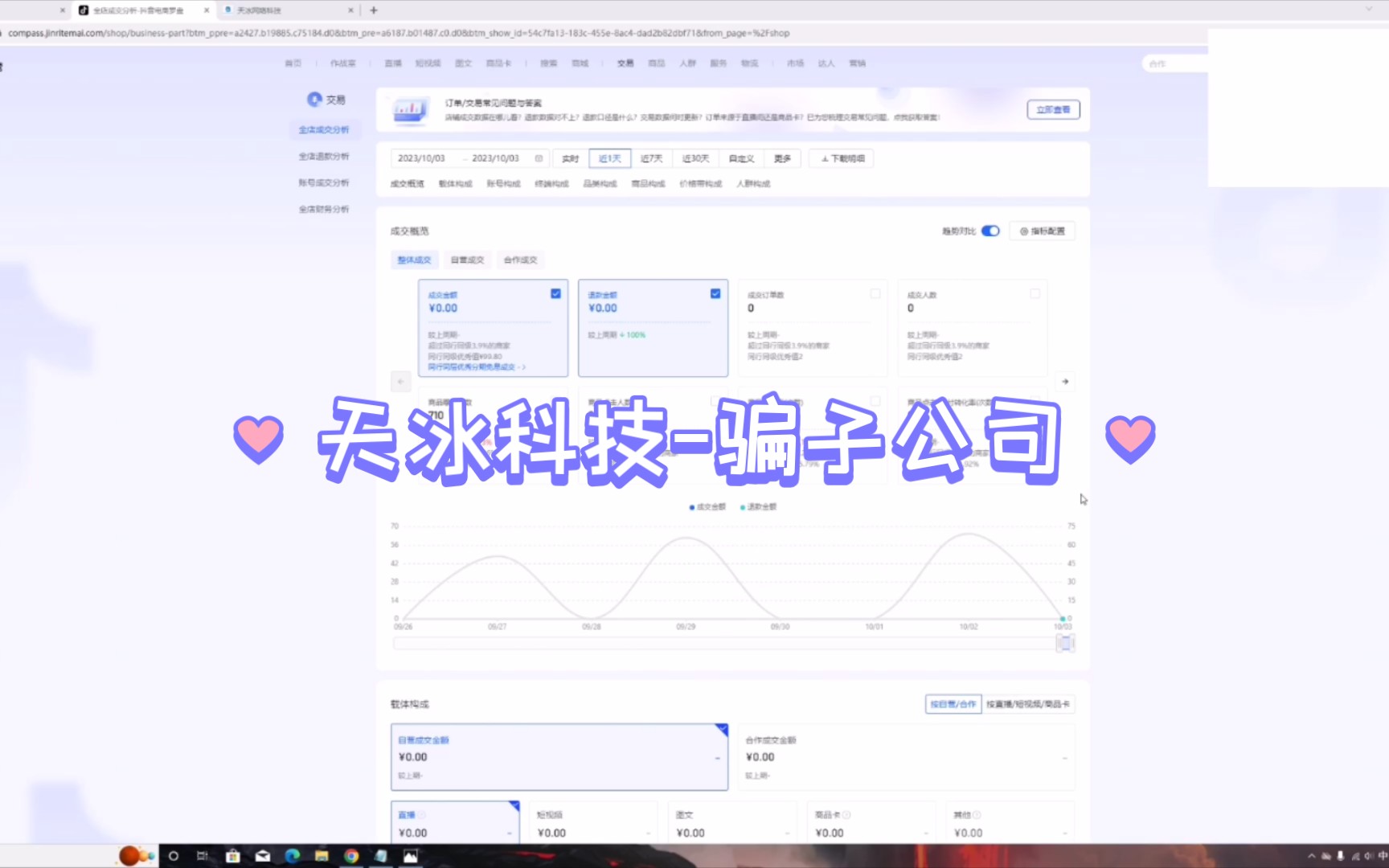Image resolution: width=1389 pixels, height=868 pixels.
Task: Switch to 自营成交 tab
Action: coord(467,260)
